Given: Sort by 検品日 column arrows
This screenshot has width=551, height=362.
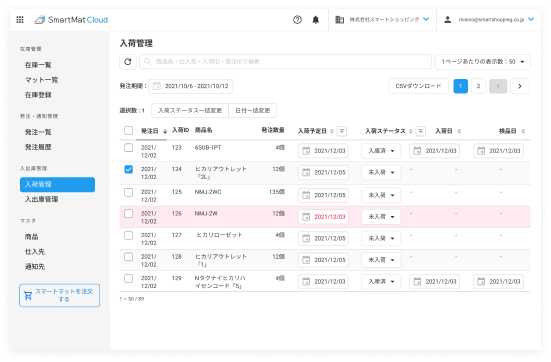Looking at the screenshot, I should [x=523, y=131].
